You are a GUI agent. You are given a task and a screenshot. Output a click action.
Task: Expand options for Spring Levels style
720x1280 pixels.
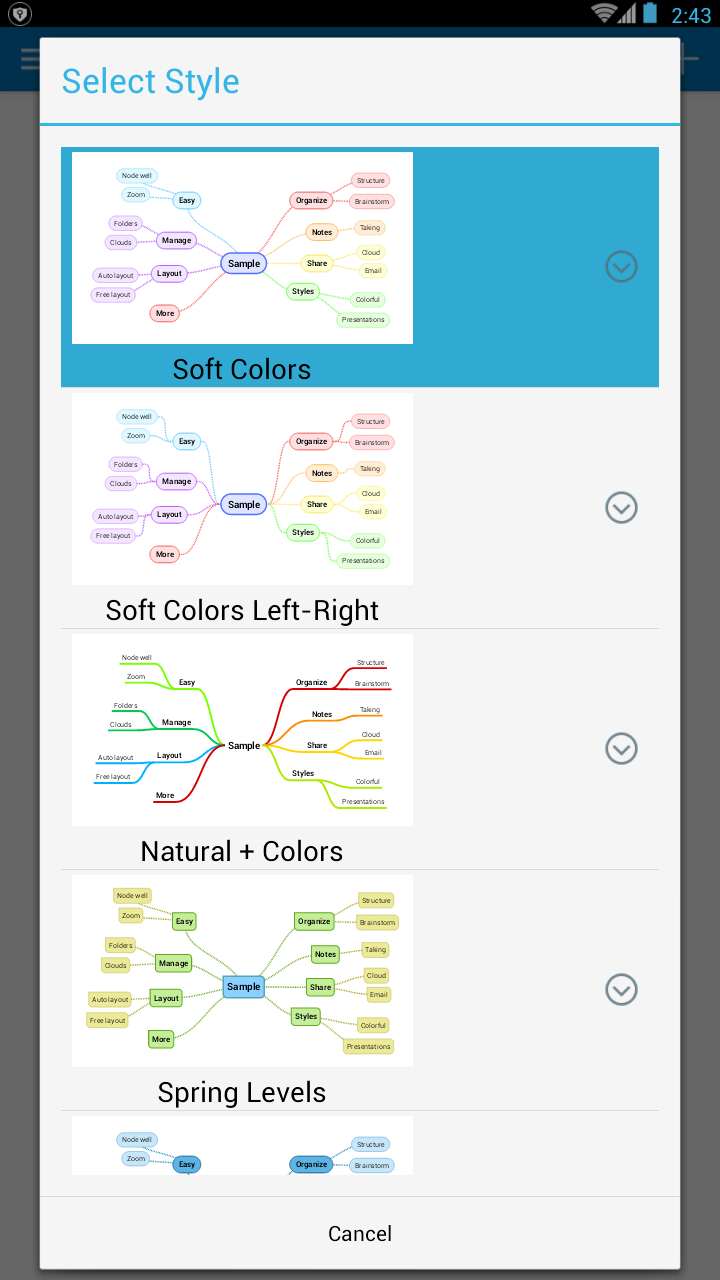click(x=621, y=990)
